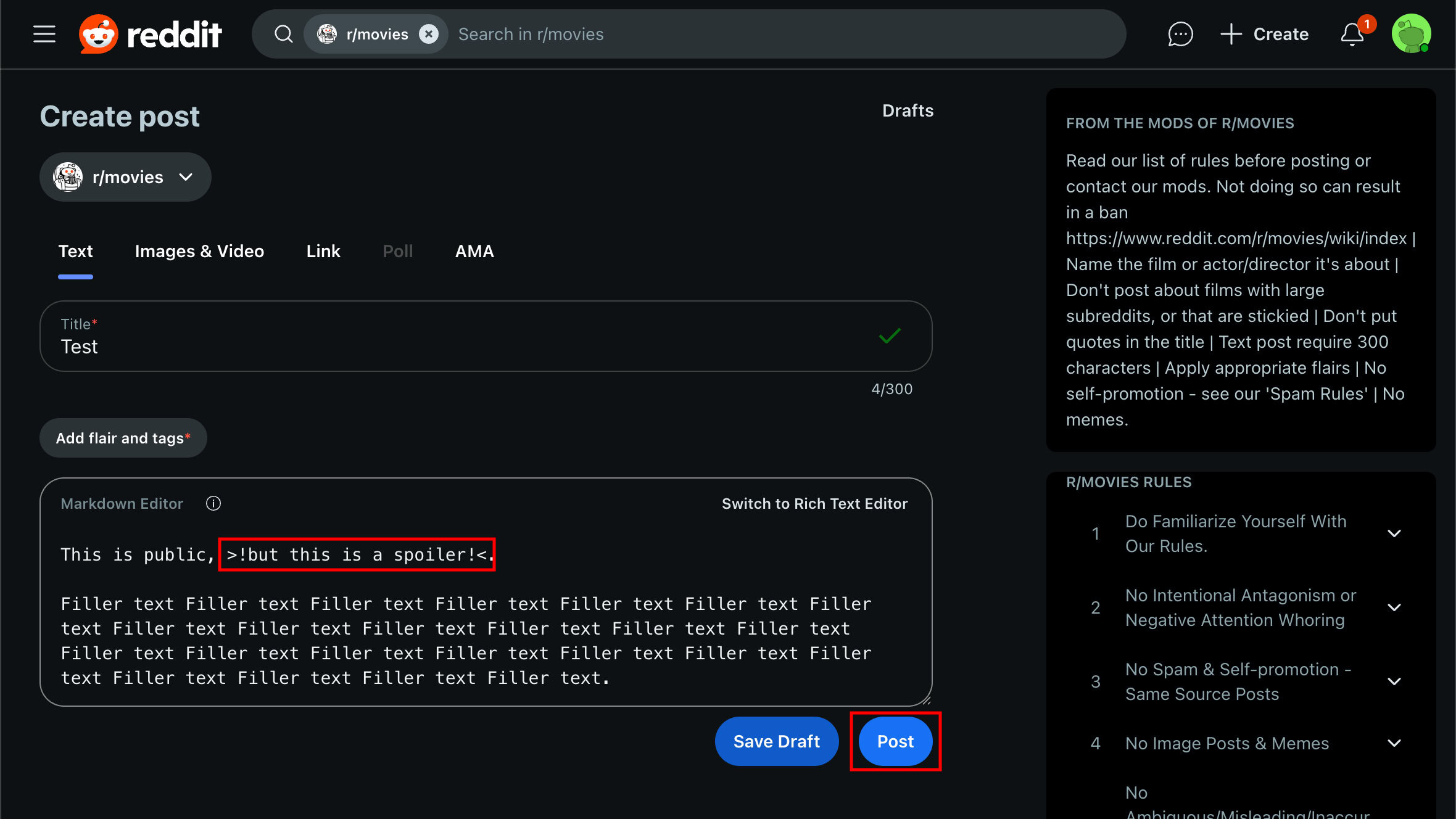The width and height of the screenshot is (1456, 819).
Task: Open the hamburger navigation menu
Action: click(x=44, y=34)
